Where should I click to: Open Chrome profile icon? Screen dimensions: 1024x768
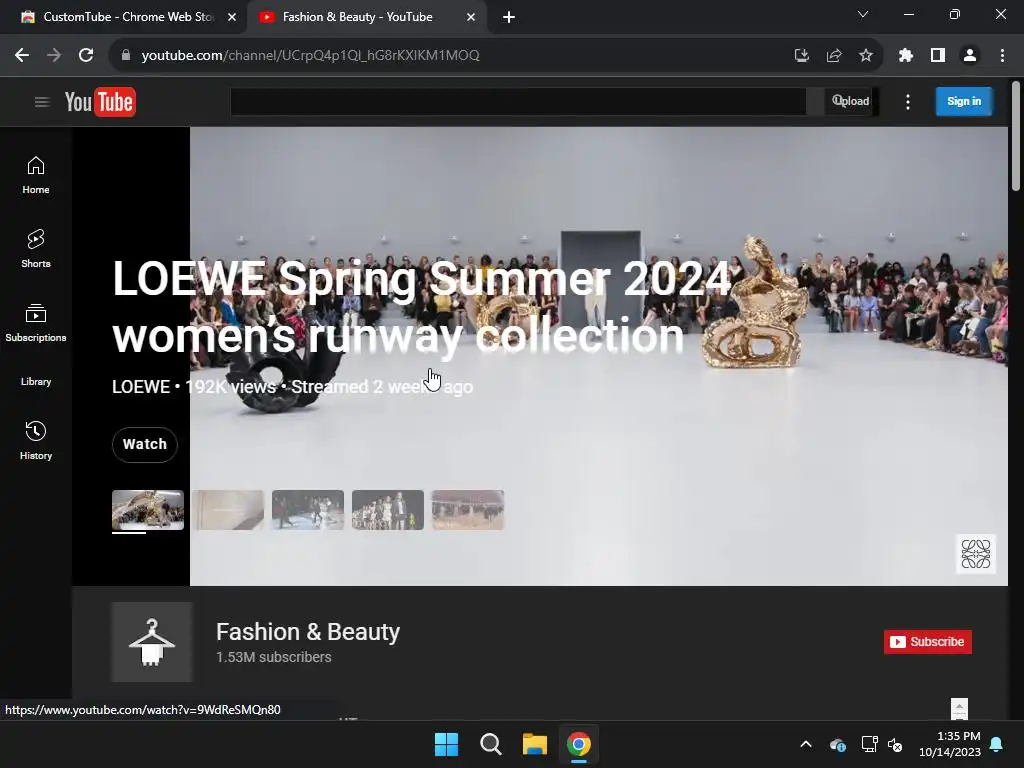click(x=970, y=56)
